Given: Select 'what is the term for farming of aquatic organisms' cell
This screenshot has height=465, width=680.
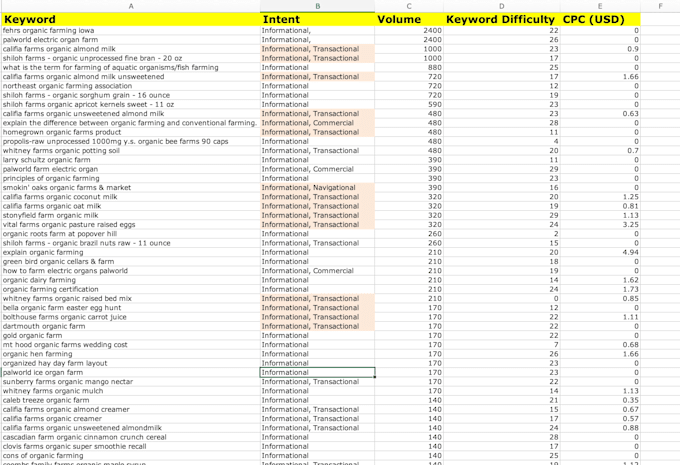Looking at the screenshot, I should (x=131, y=67).
